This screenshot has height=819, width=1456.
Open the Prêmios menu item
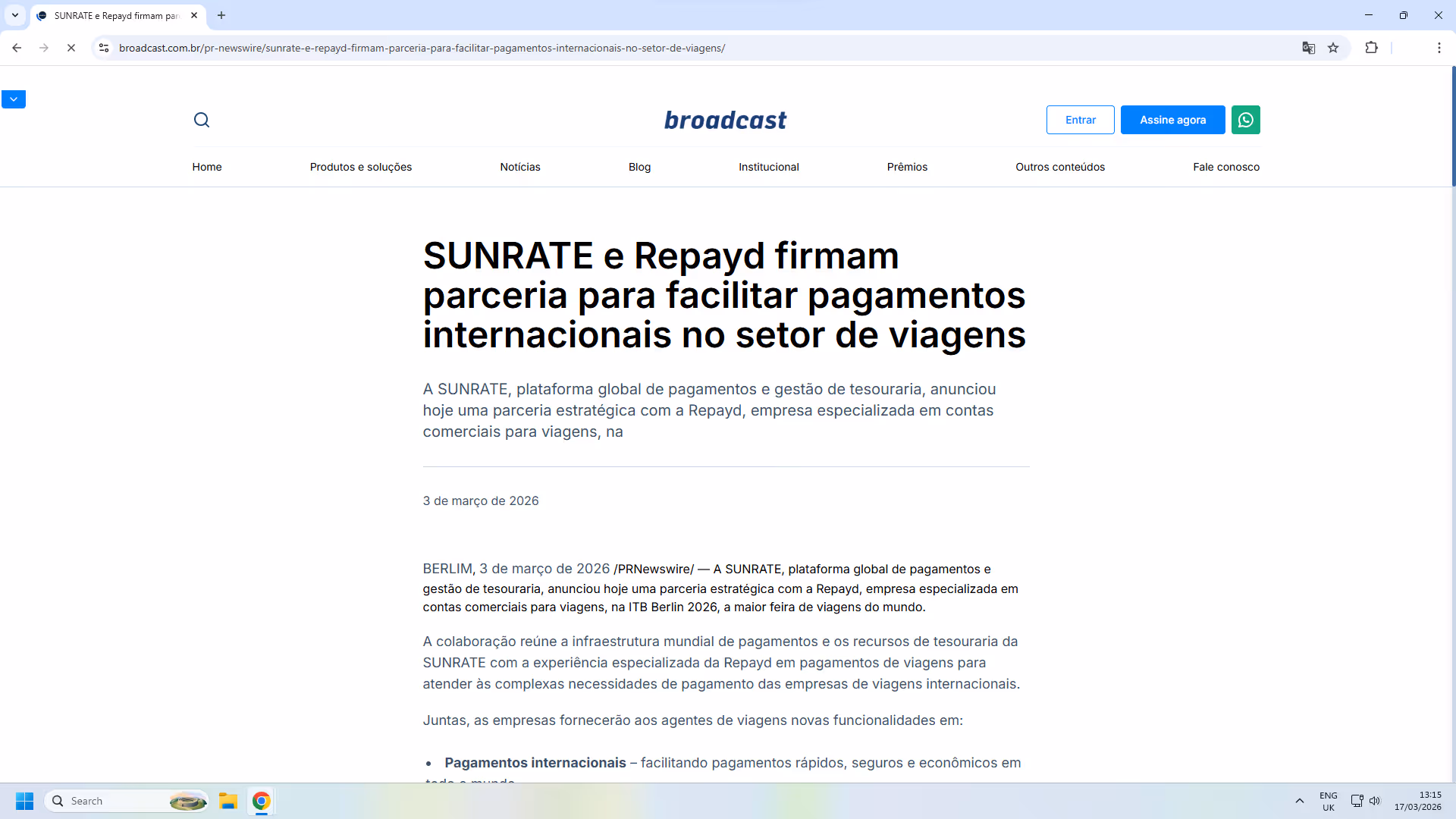click(x=907, y=167)
